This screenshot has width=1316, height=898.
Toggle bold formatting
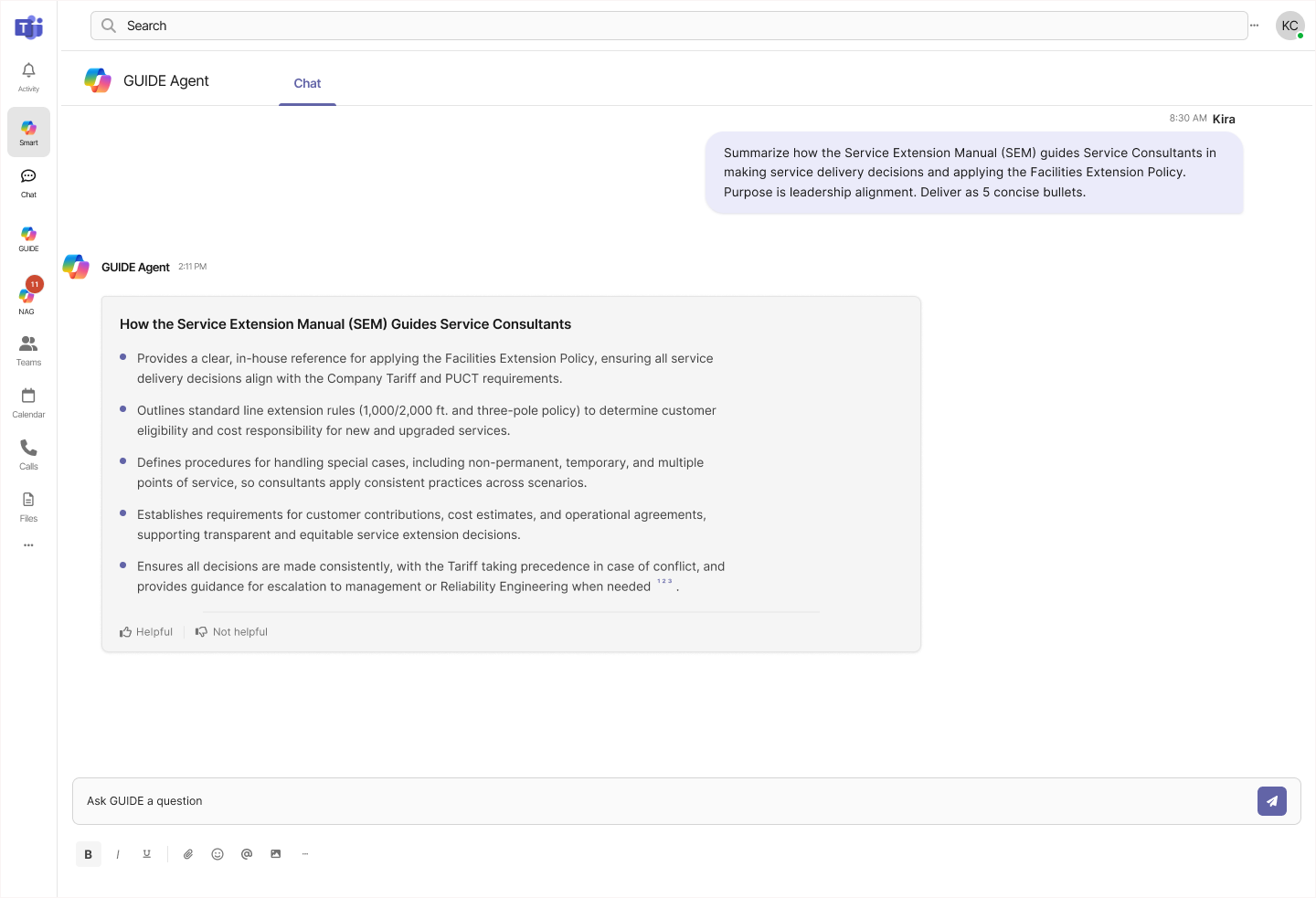pyautogui.click(x=89, y=854)
